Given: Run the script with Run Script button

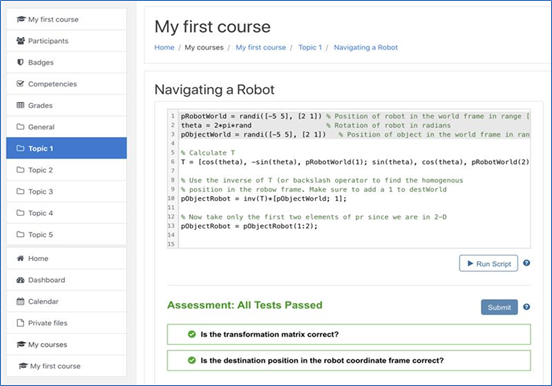Looking at the screenshot, I should pos(488,263).
